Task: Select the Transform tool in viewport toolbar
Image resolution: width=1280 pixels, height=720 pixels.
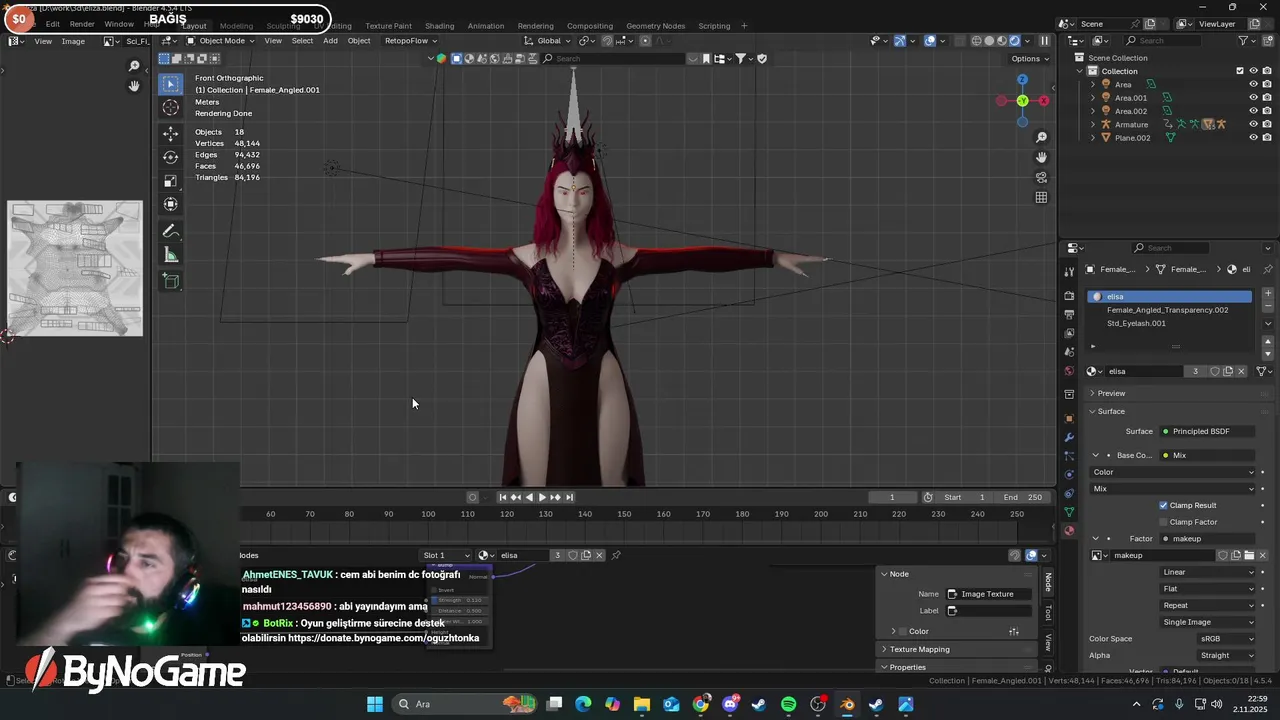Action: coord(171,204)
